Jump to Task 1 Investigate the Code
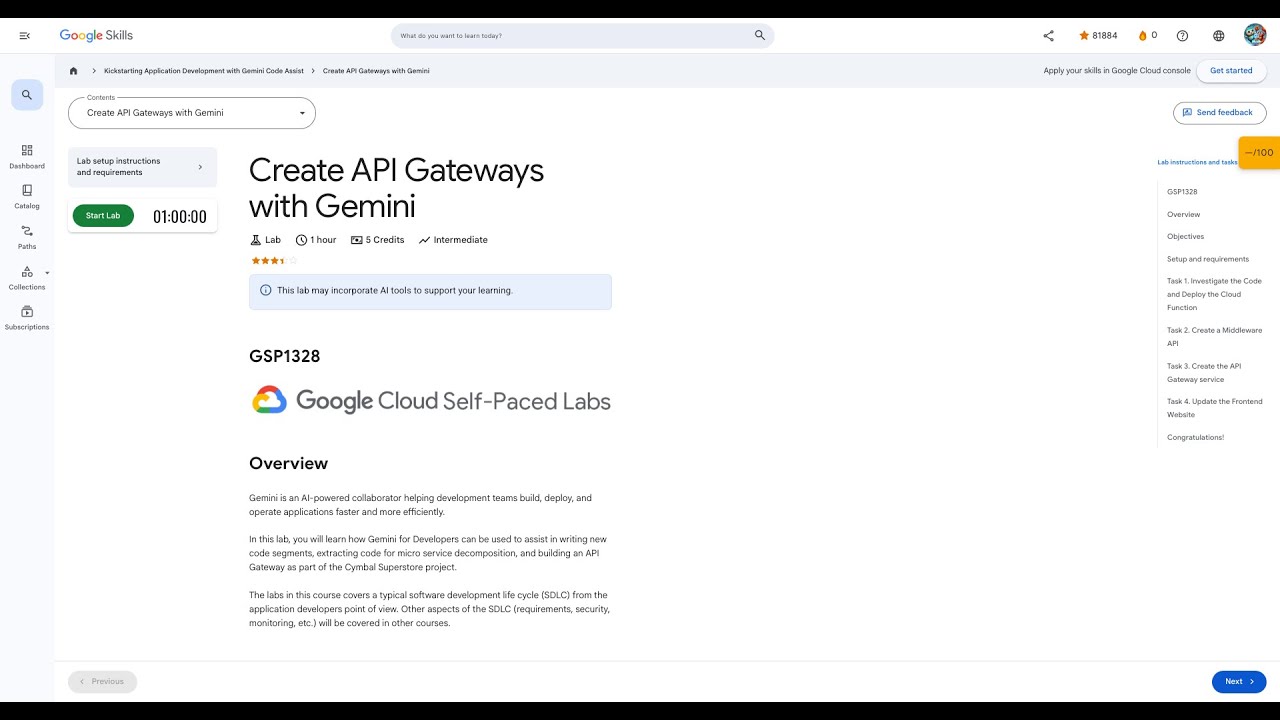The width and height of the screenshot is (1280, 720). click(1214, 294)
